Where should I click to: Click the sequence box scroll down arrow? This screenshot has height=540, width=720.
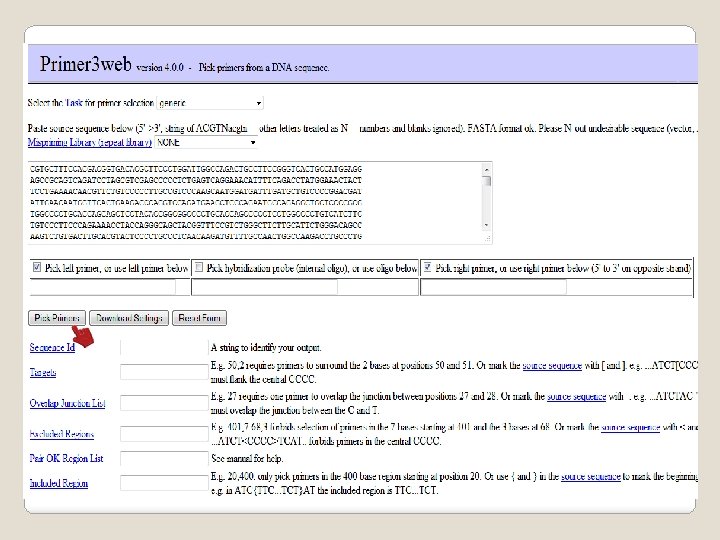click(x=487, y=225)
